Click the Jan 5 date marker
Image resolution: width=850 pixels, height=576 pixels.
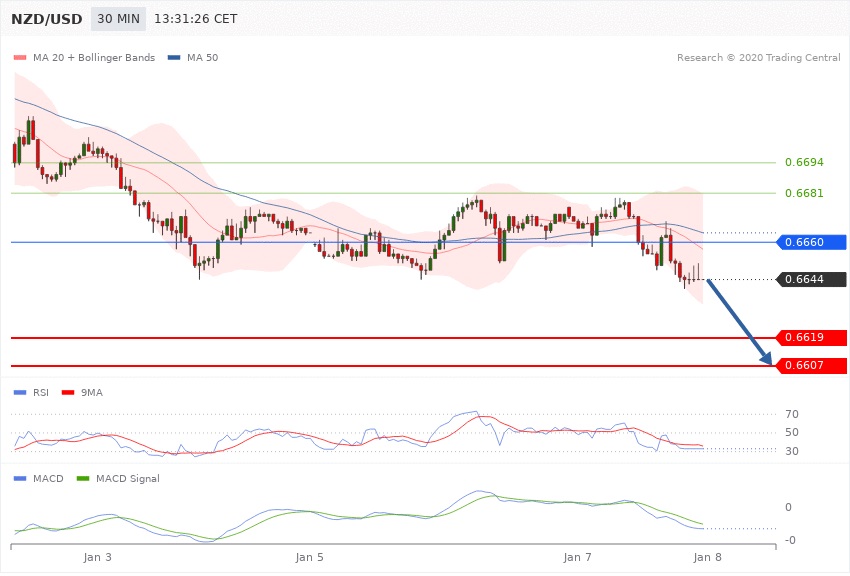click(x=310, y=555)
